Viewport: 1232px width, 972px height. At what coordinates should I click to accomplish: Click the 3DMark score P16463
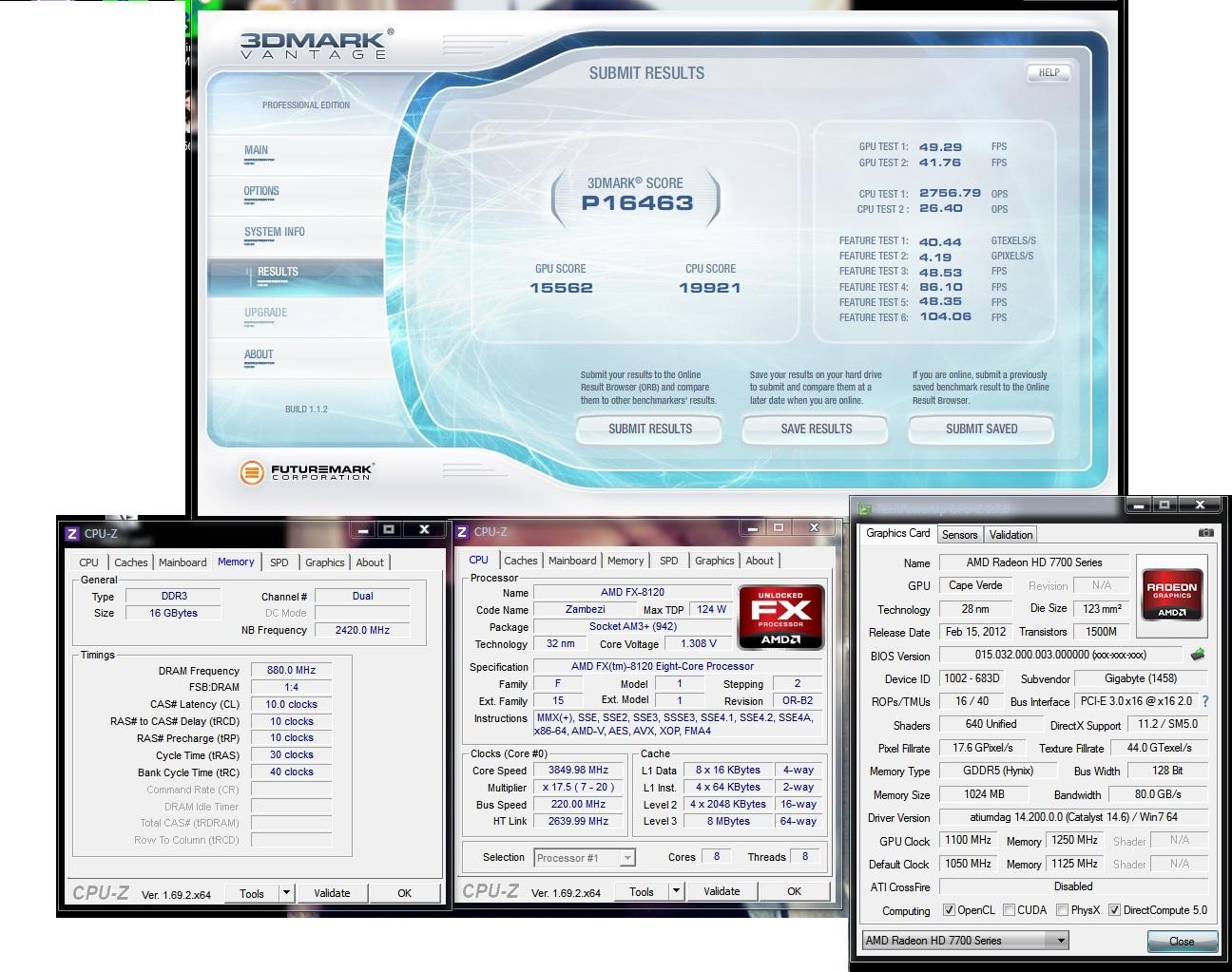tap(637, 202)
